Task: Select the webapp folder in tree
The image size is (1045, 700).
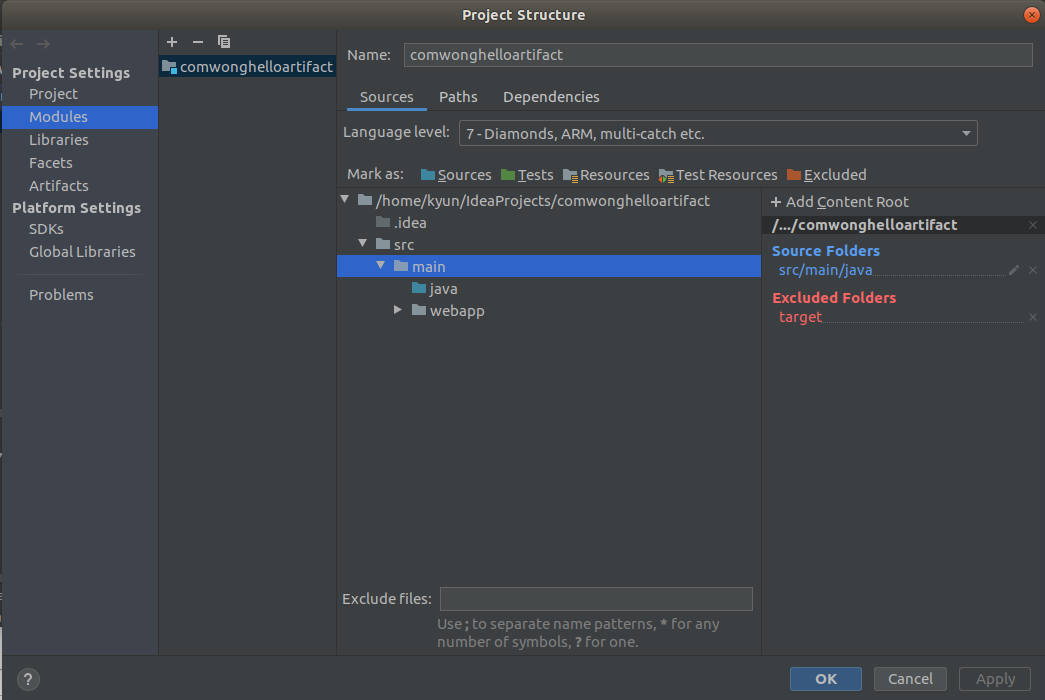Action: tap(448, 311)
